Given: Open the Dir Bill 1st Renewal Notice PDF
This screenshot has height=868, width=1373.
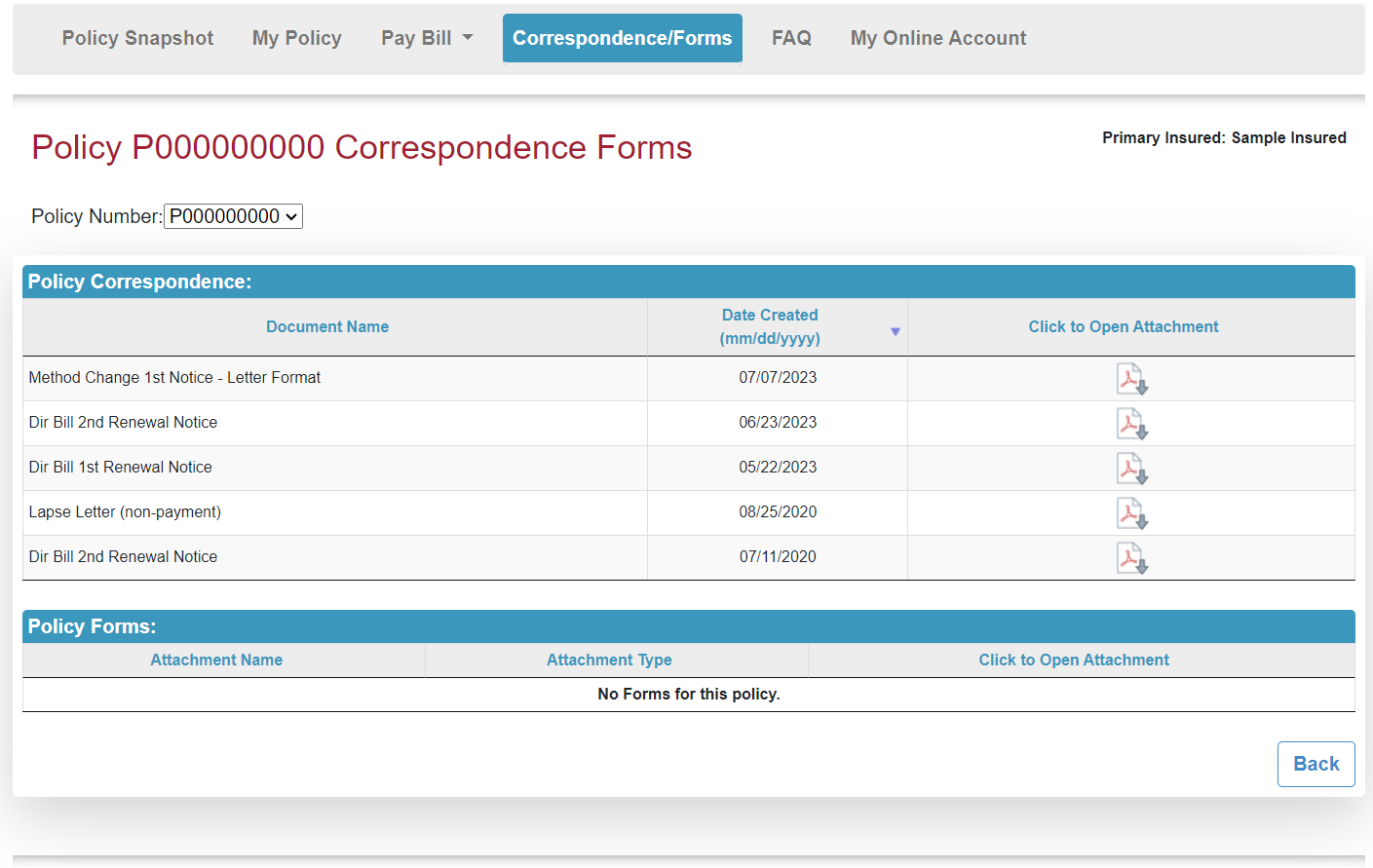Looking at the screenshot, I should pos(1131,468).
